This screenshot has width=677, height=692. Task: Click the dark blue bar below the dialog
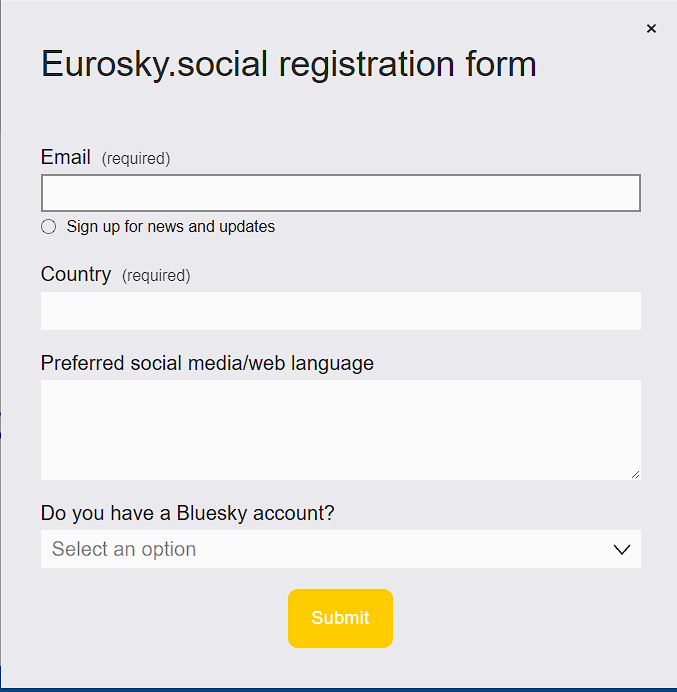click(338, 689)
